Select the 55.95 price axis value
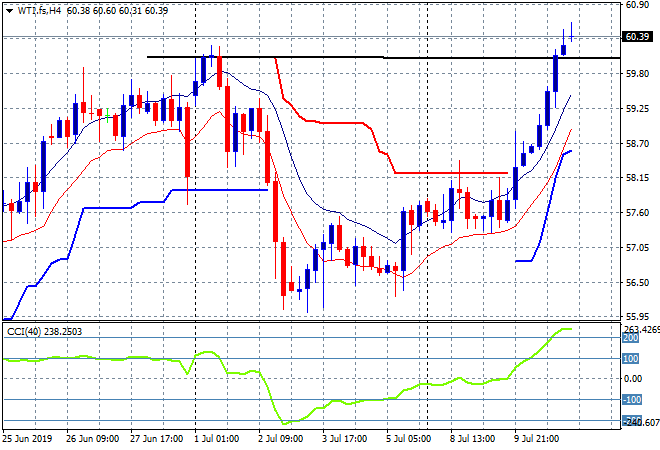The width and height of the screenshot is (660, 450). click(x=637, y=316)
